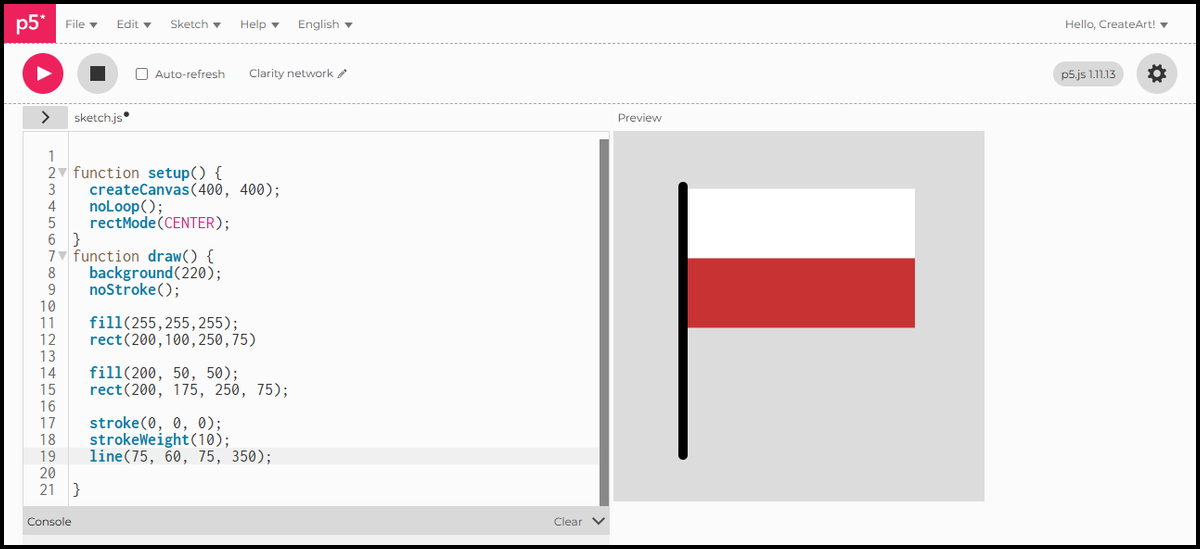The image size is (1200, 549).
Task: Open the Hello, CreateArt! account dropdown
Action: [1116, 24]
